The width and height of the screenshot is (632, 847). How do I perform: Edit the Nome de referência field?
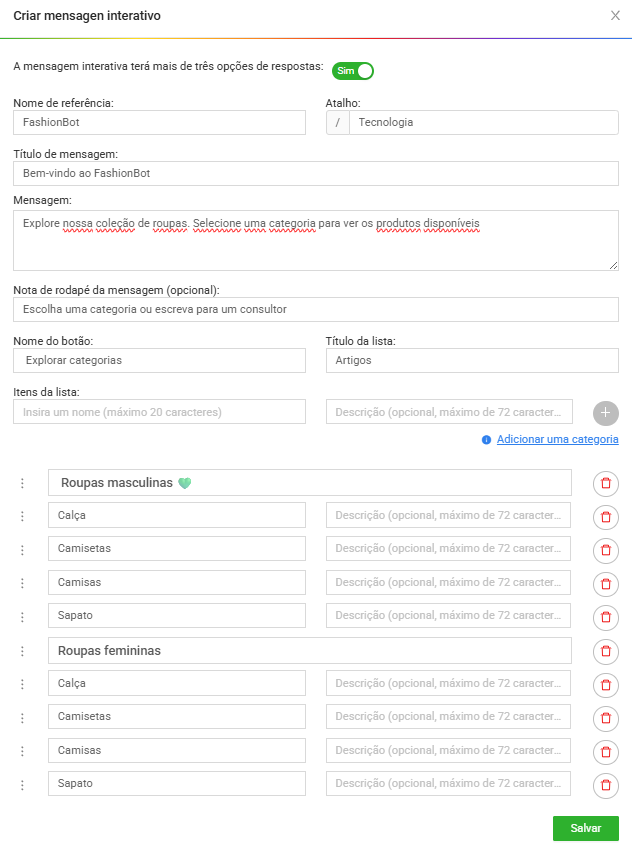[159, 123]
